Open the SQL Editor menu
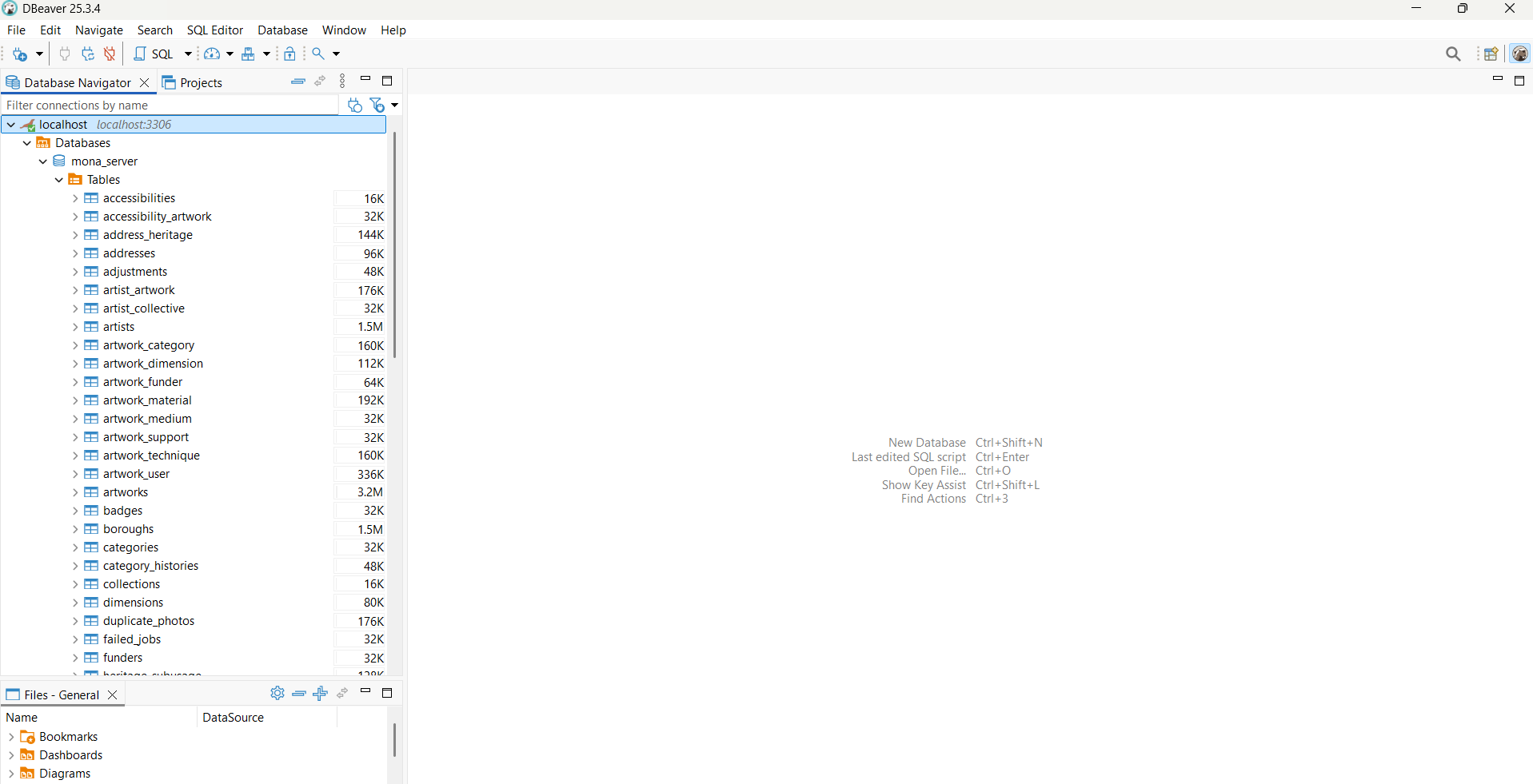 pyautogui.click(x=214, y=30)
